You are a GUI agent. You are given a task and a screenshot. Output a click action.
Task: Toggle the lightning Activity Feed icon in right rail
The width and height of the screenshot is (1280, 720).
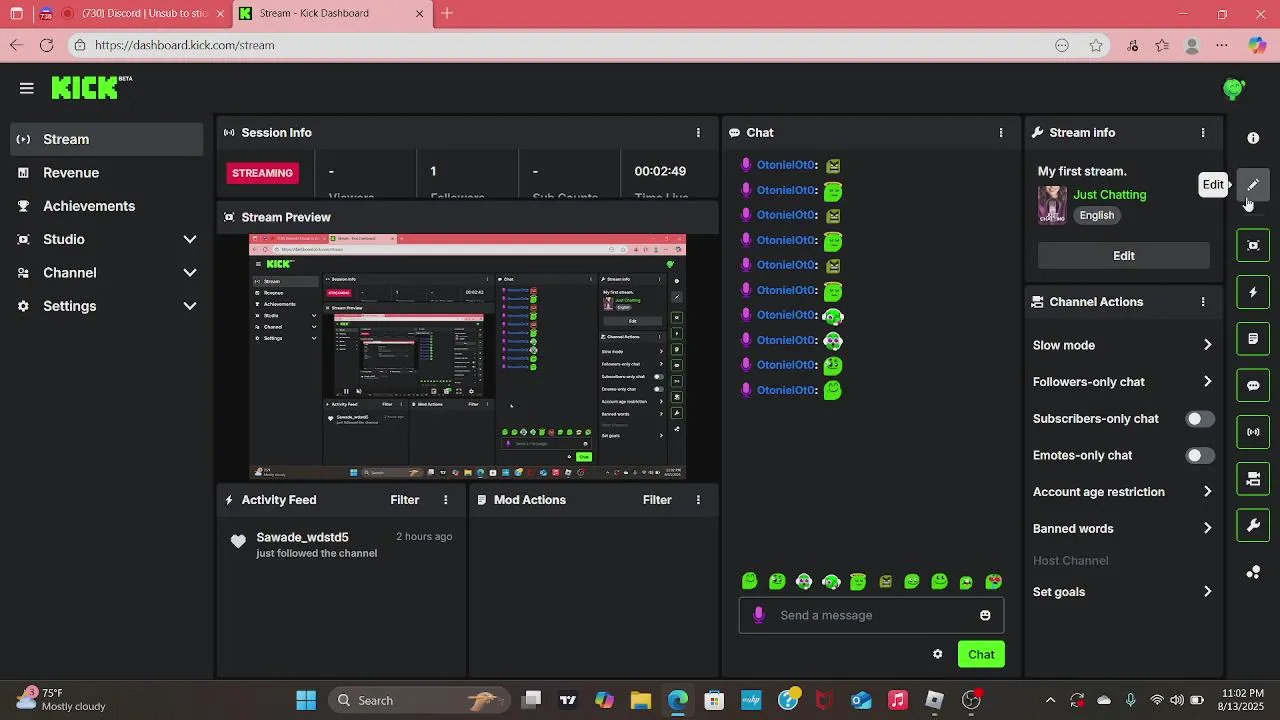tap(1253, 293)
